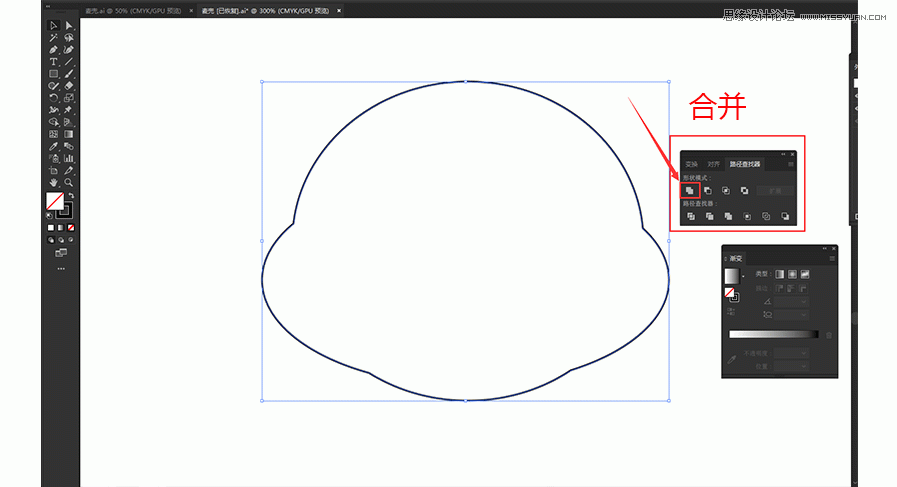The width and height of the screenshot is (897, 487).
Task: Switch to the 对齐 (Align) panel tab
Action: tap(713, 164)
